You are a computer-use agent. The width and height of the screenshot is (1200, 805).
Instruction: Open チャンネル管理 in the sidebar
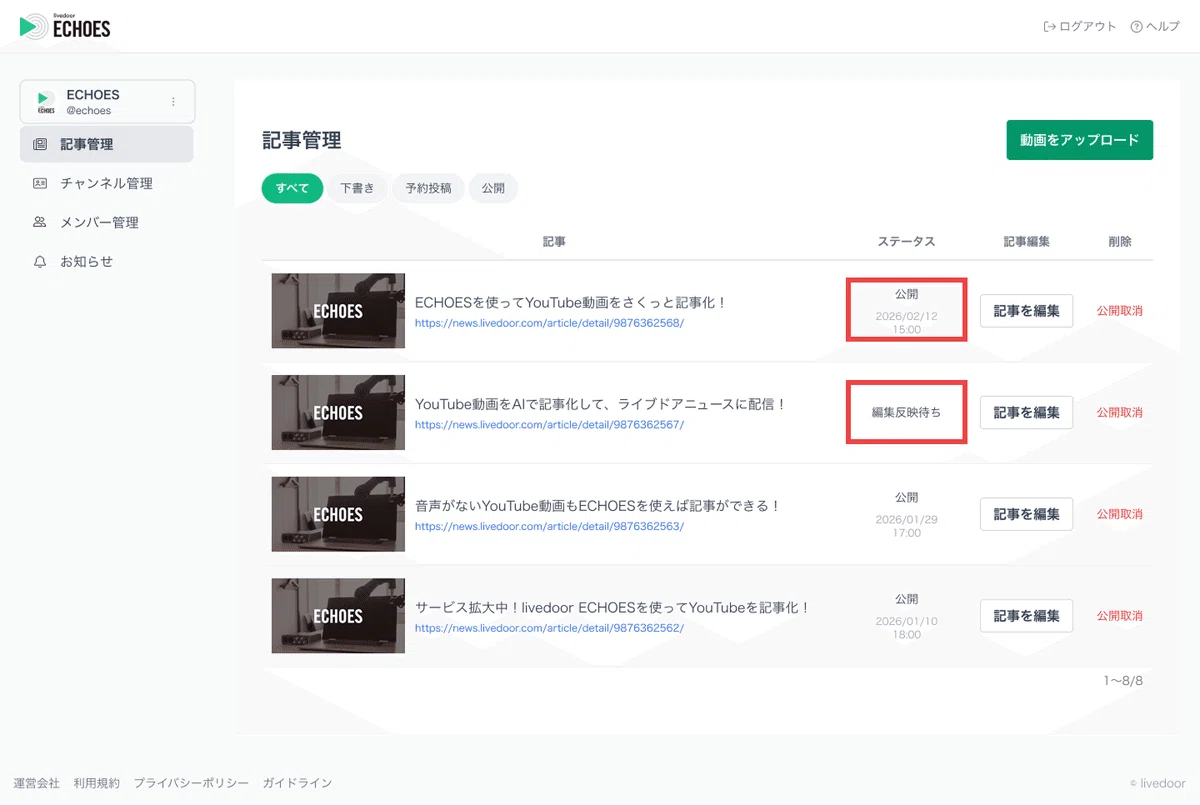tap(106, 183)
